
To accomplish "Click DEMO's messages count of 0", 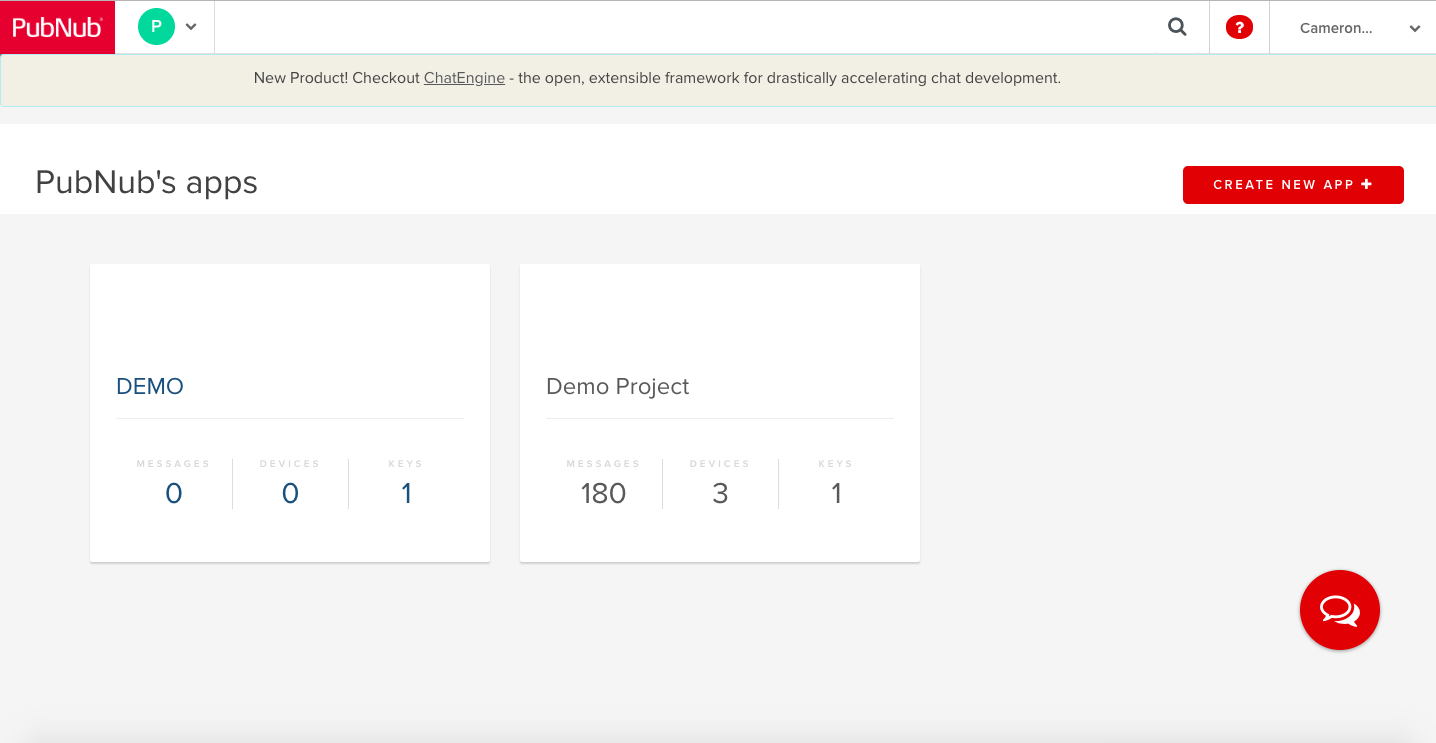I will point(174,493).
